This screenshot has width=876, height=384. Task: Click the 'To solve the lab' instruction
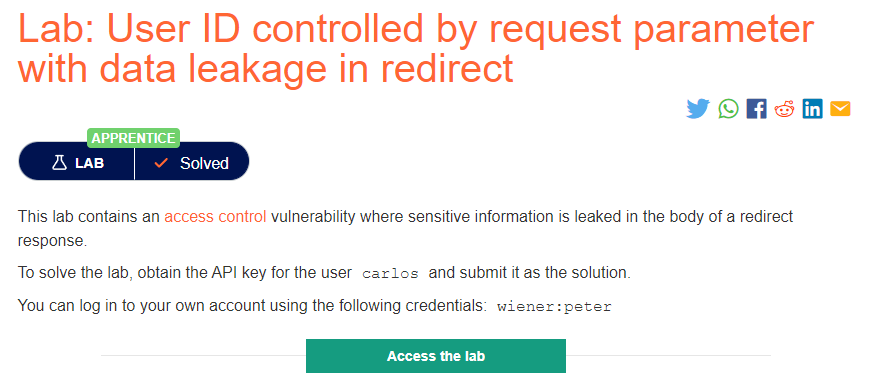point(324,274)
